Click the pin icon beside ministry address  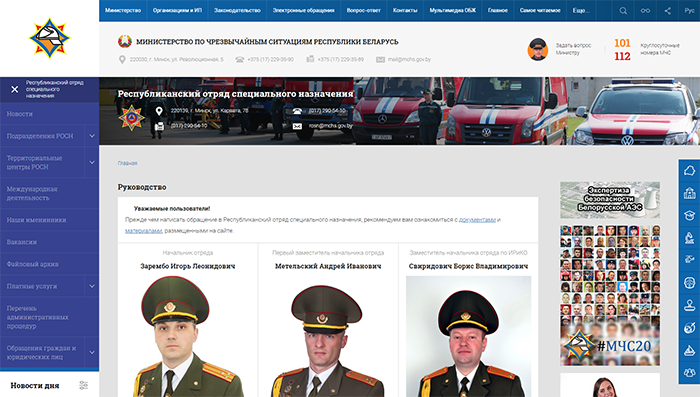tap(122, 59)
